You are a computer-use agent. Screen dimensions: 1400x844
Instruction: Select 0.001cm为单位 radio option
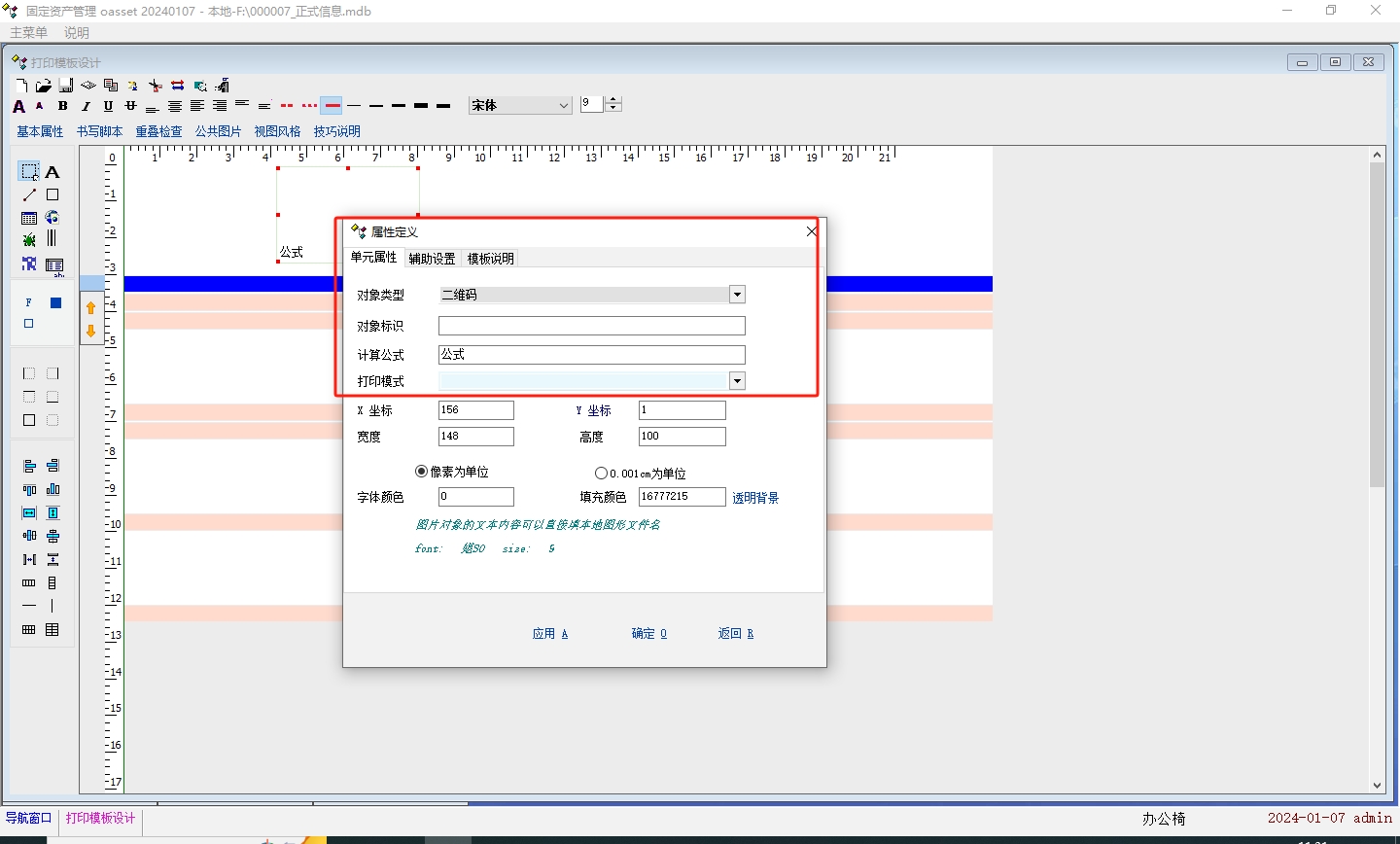point(601,474)
